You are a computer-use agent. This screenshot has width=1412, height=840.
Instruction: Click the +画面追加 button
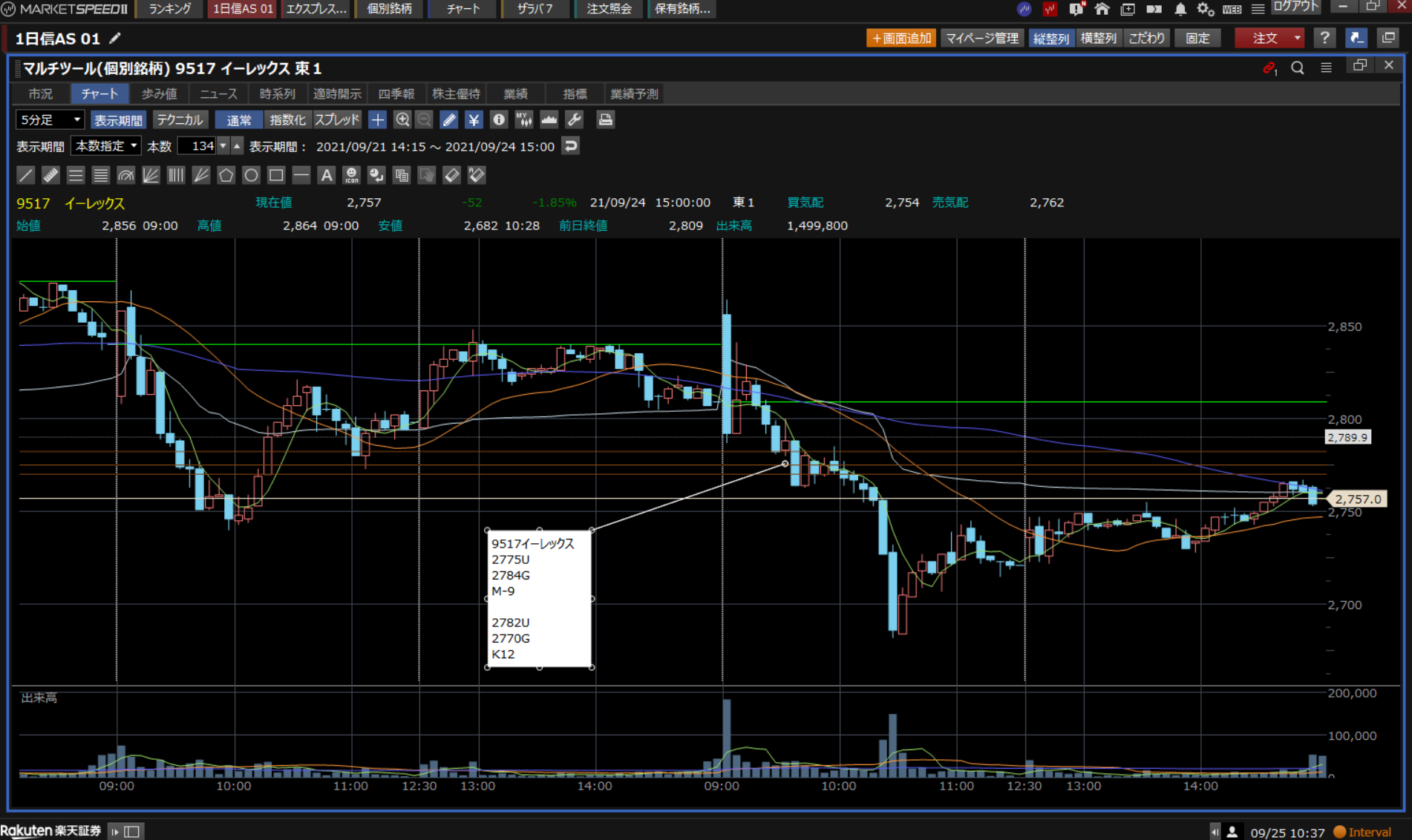point(901,38)
